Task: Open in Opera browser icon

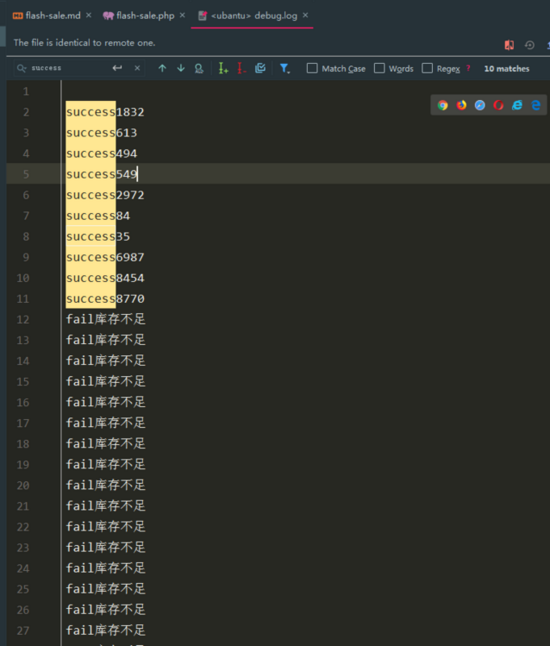Action: [499, 105]
